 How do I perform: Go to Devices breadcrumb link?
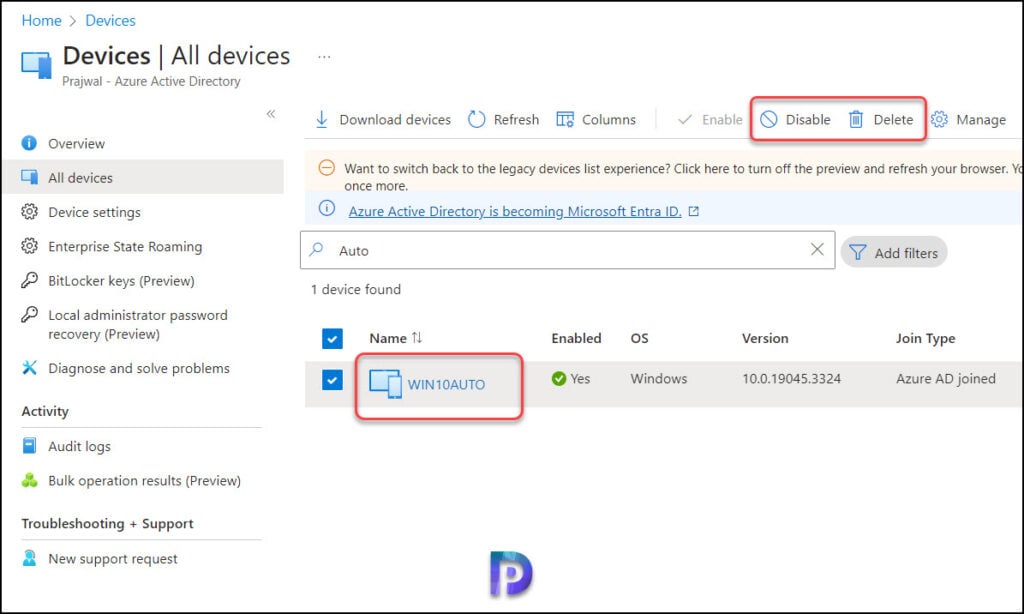(110, 20)
